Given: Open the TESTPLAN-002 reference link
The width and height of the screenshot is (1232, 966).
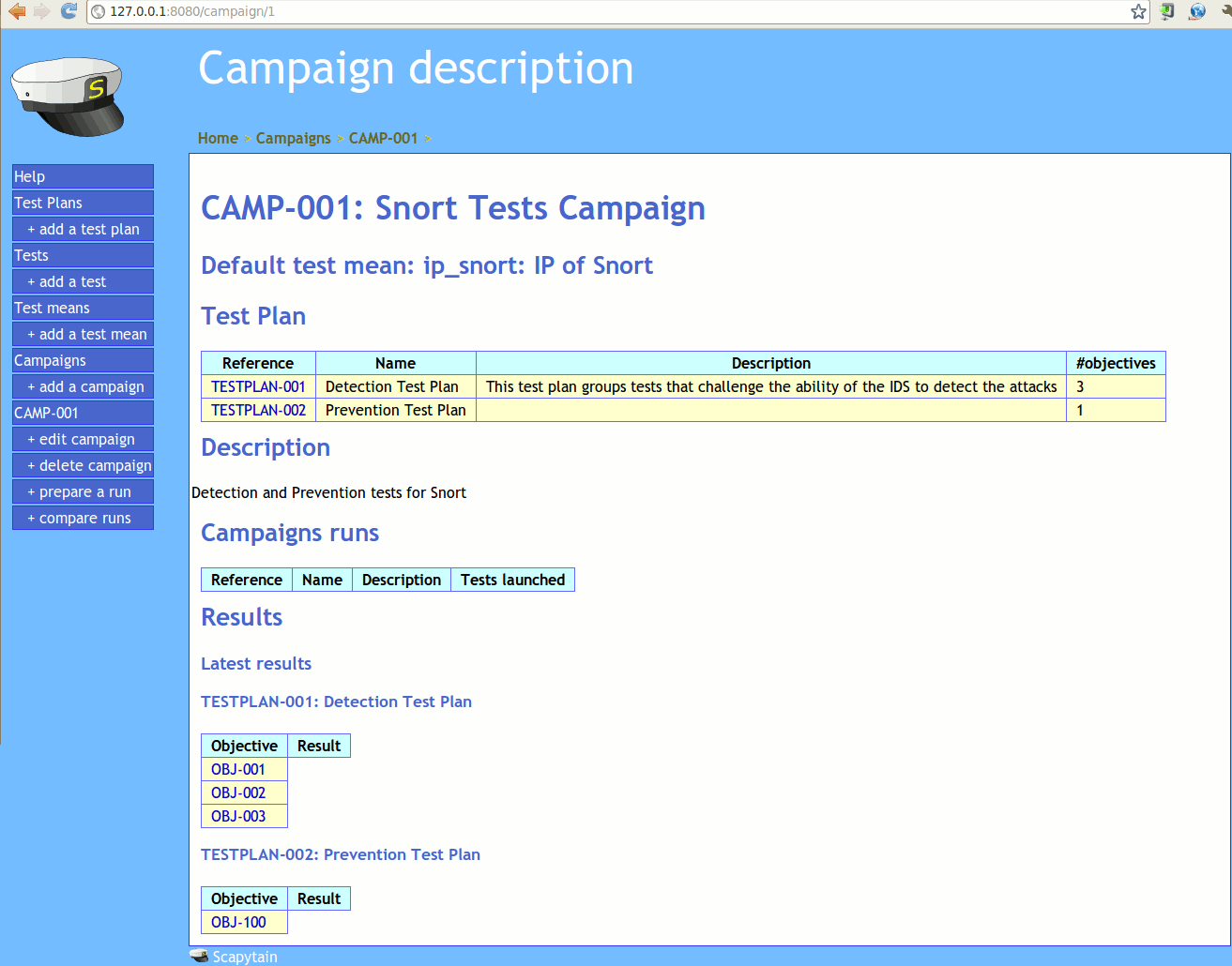Looking at the screenshot, I should 258,410.
